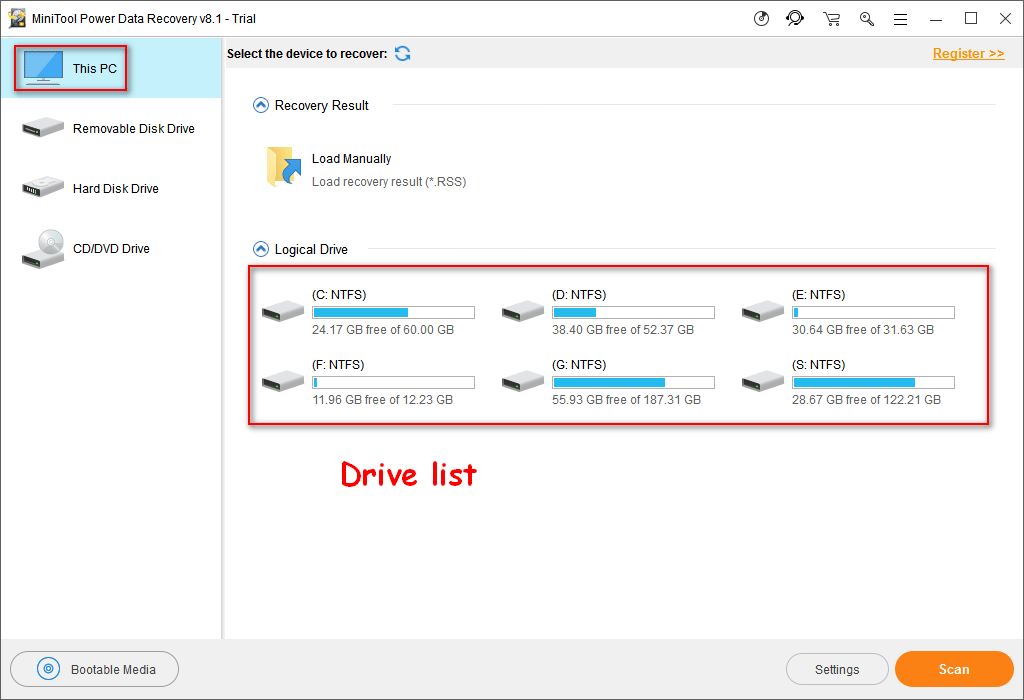
Task: Select the S: NTFS drive icon
Action: pyautogui.click(x=763, y=381)
